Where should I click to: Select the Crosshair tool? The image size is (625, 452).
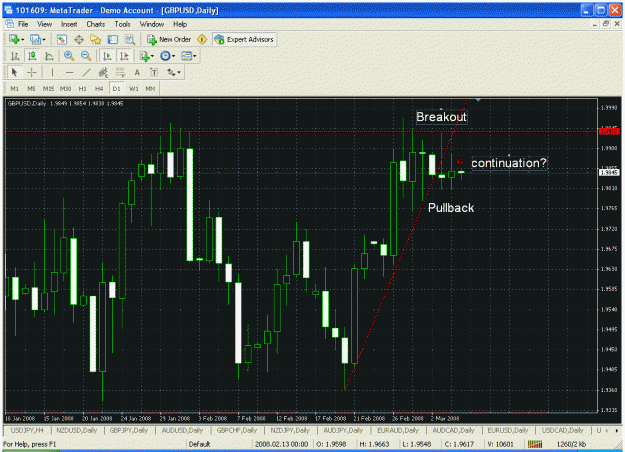(x=31, y=73)
